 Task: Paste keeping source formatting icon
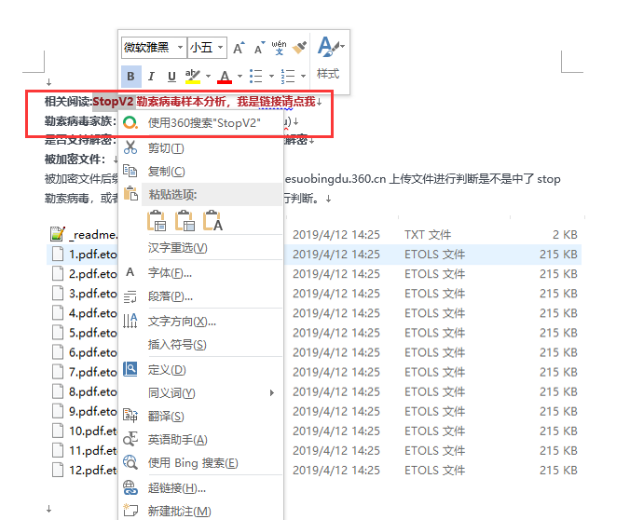(x=156, y=221)
